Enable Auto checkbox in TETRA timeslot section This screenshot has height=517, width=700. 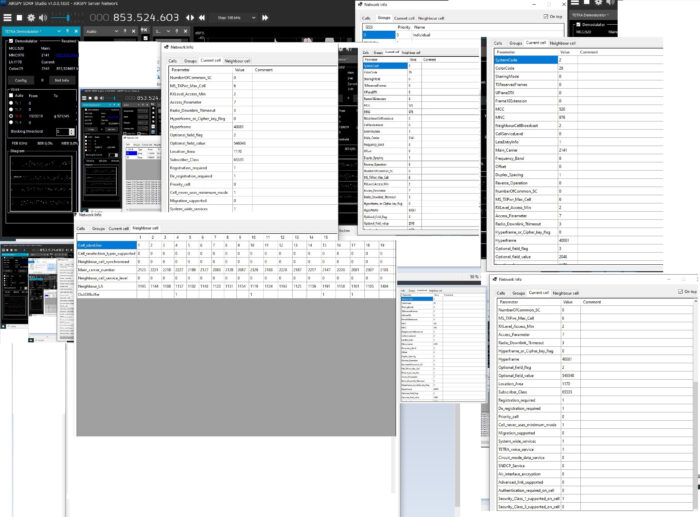(x=12, y=96)
